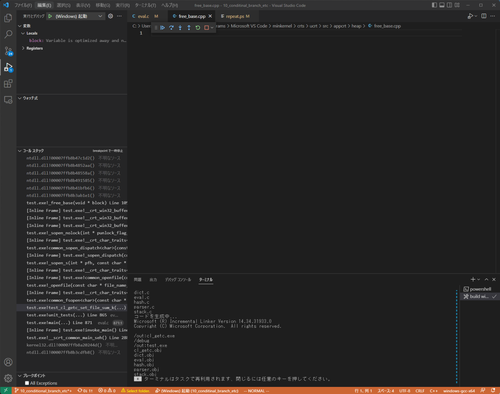500x394 pixels.
Task: Open the ヘルプ(H) menu
Action: [x=169, y=5]
